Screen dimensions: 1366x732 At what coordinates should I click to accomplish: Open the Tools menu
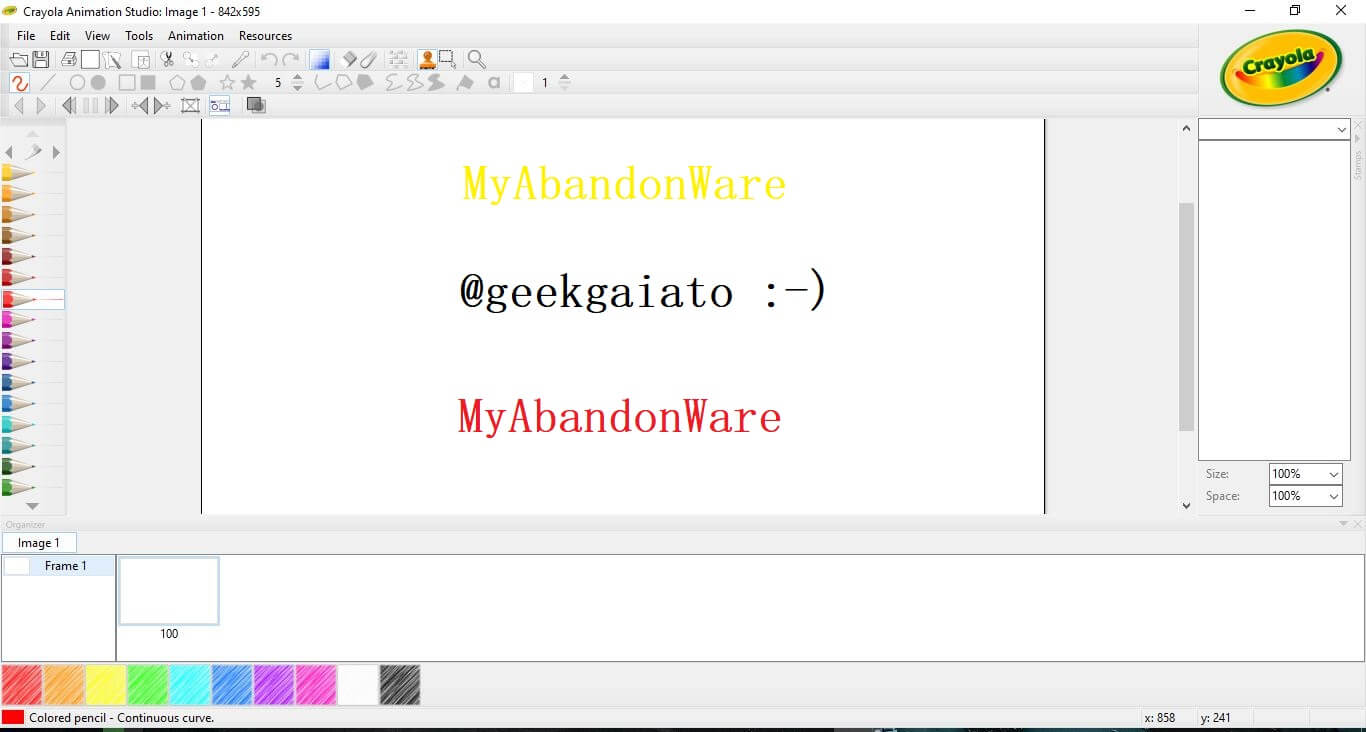pos(139,36)
